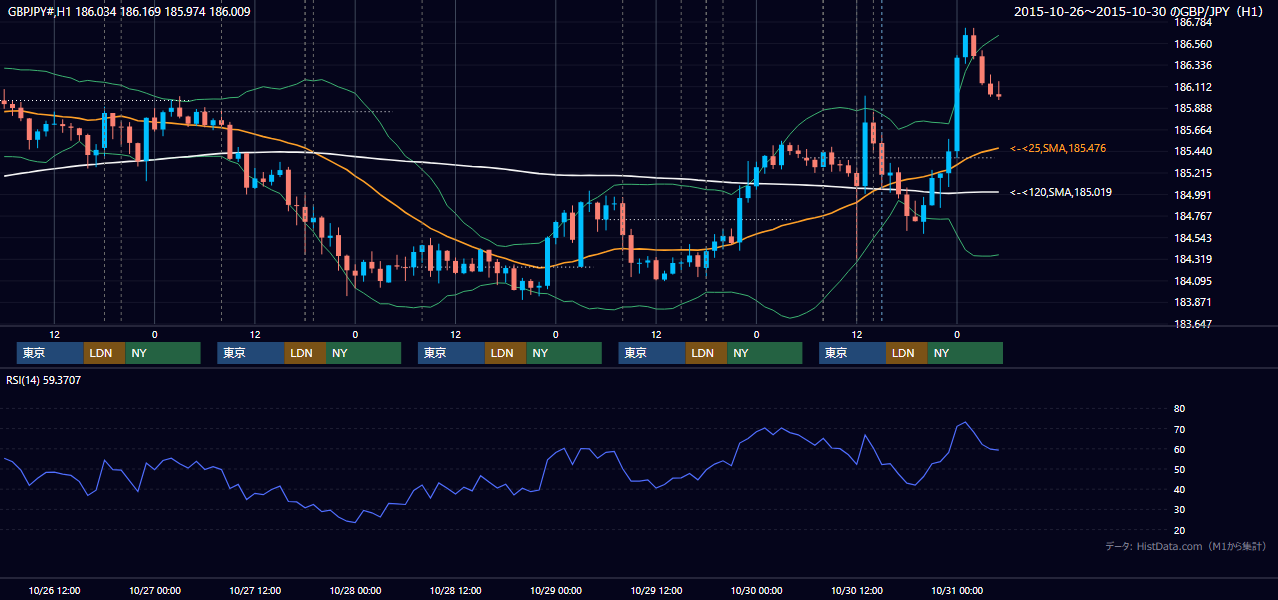The height and width of the screenshot is (600, 1278).
Task: Click price axis value 186.560
Action: (x=1193, y=44)
